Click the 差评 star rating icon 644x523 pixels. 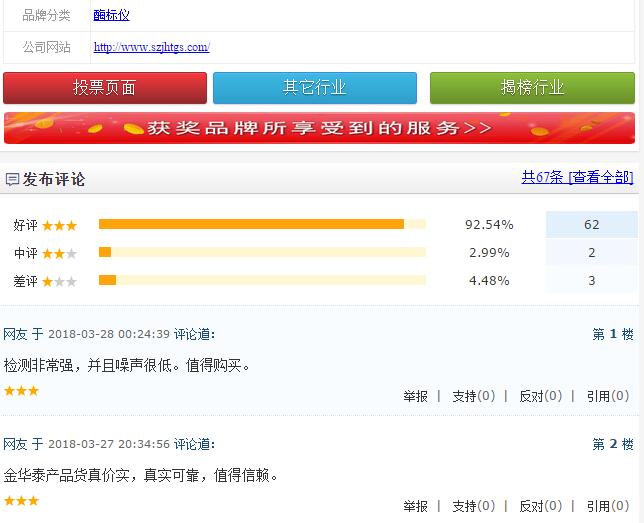pyautogui.click(x=59, y=281)
